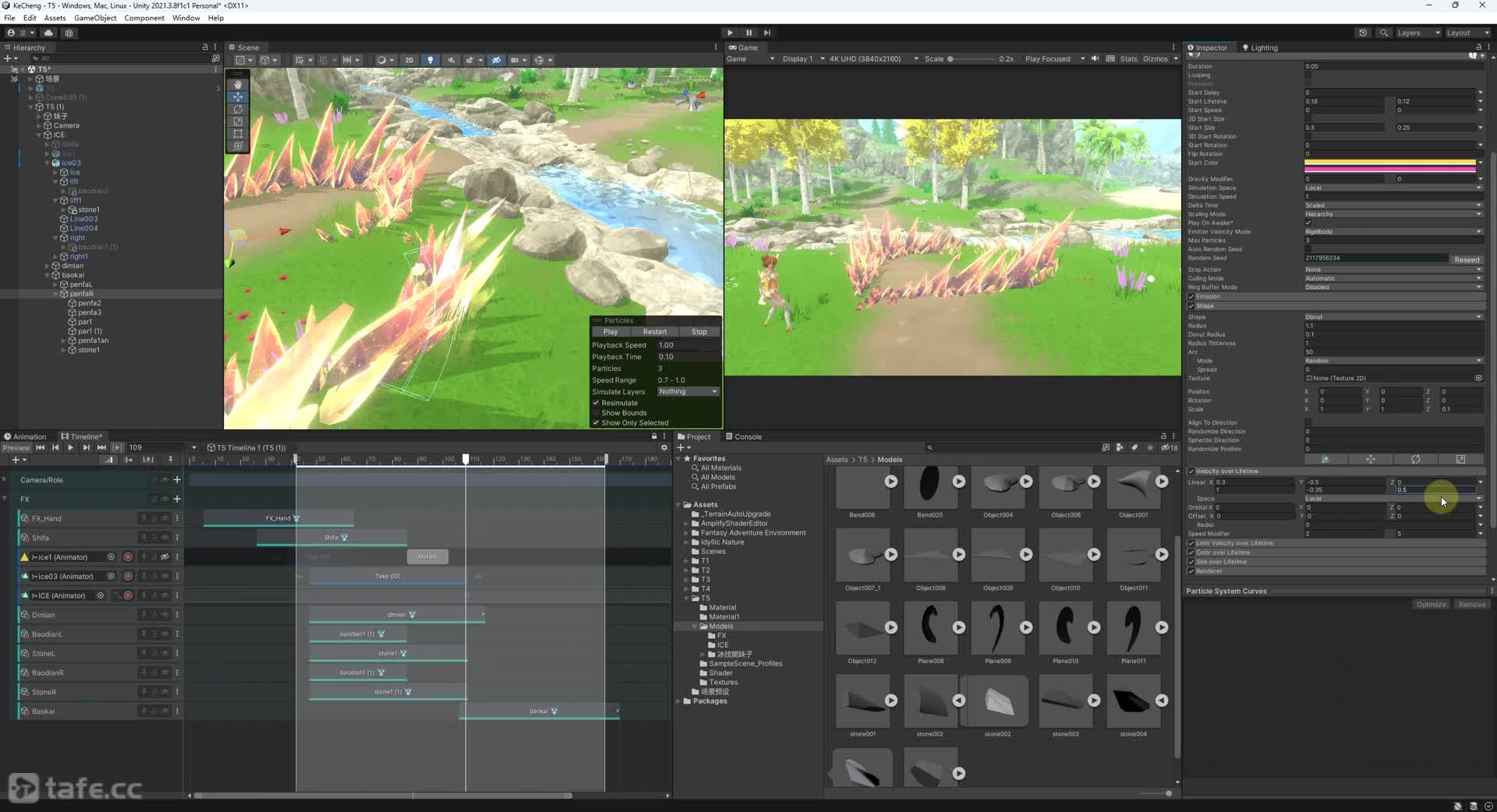Select the Rotate tool in Scene view

click(238, 109)
